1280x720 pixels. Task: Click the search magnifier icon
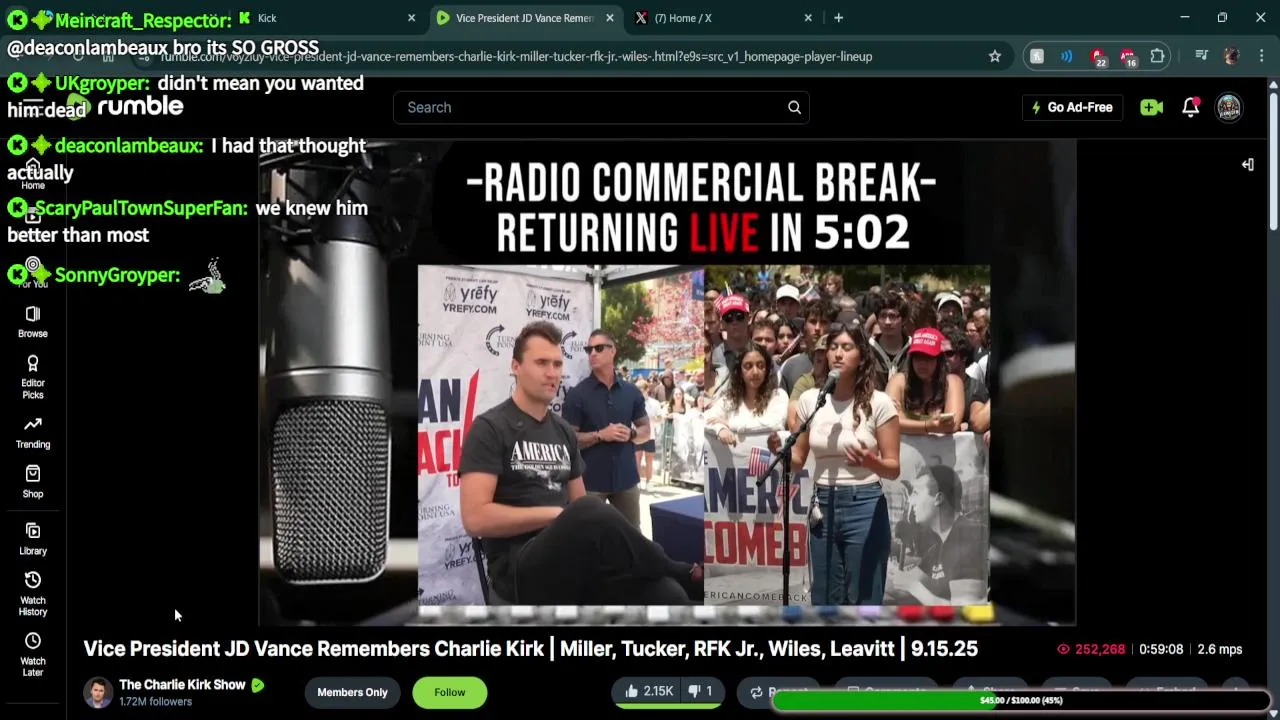(x=794, y=107)
